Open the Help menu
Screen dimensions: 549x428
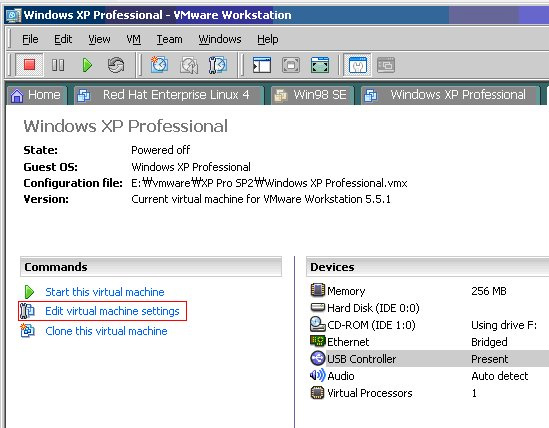(x=267, y=39)
